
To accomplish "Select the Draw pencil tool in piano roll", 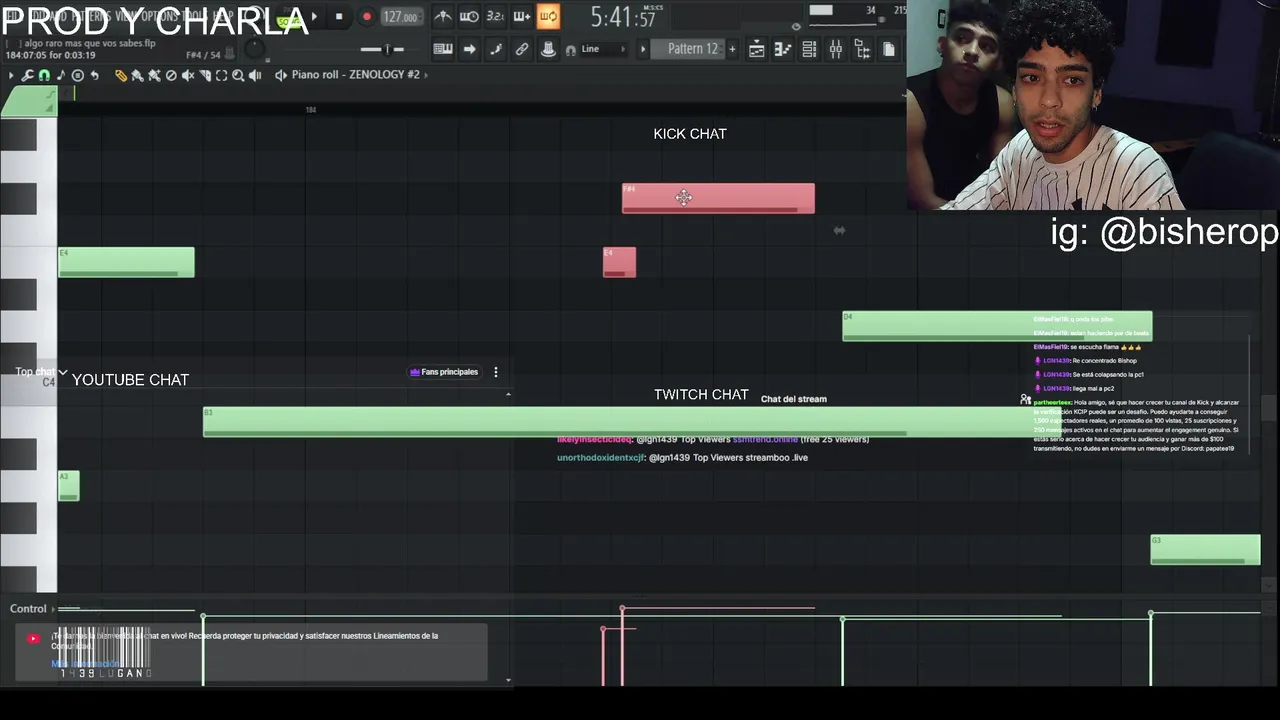I will [x=121, y=75].
